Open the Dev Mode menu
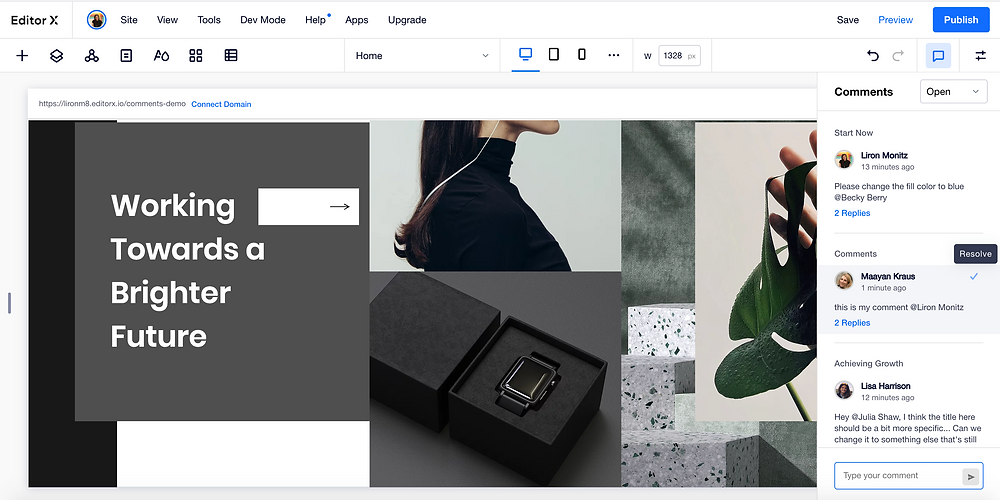1000x500 pixels. click(263, 20)
